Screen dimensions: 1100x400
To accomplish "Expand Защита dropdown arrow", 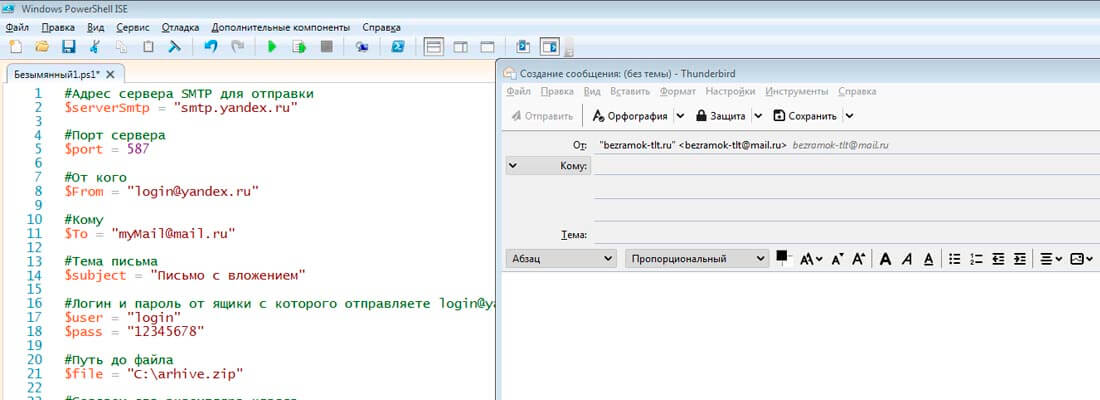I will pyautogui.click(x=758, y=116).
